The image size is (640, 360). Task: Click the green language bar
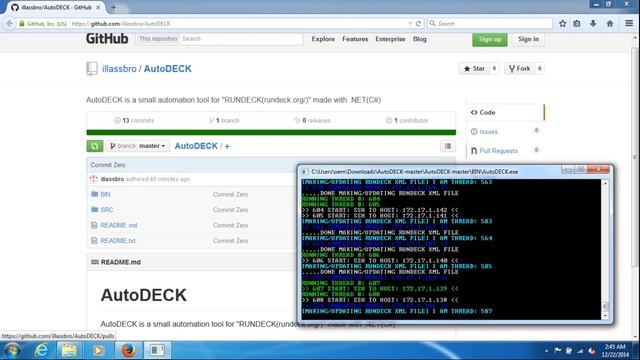pyautogui.click(x=271, y=132)
